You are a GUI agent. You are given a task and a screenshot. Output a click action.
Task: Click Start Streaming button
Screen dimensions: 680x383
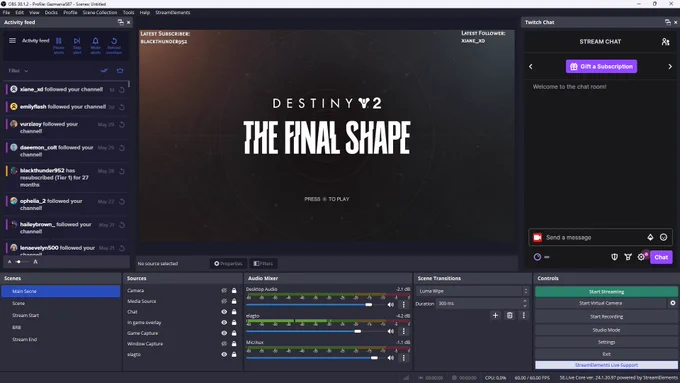tap(606, 291)
